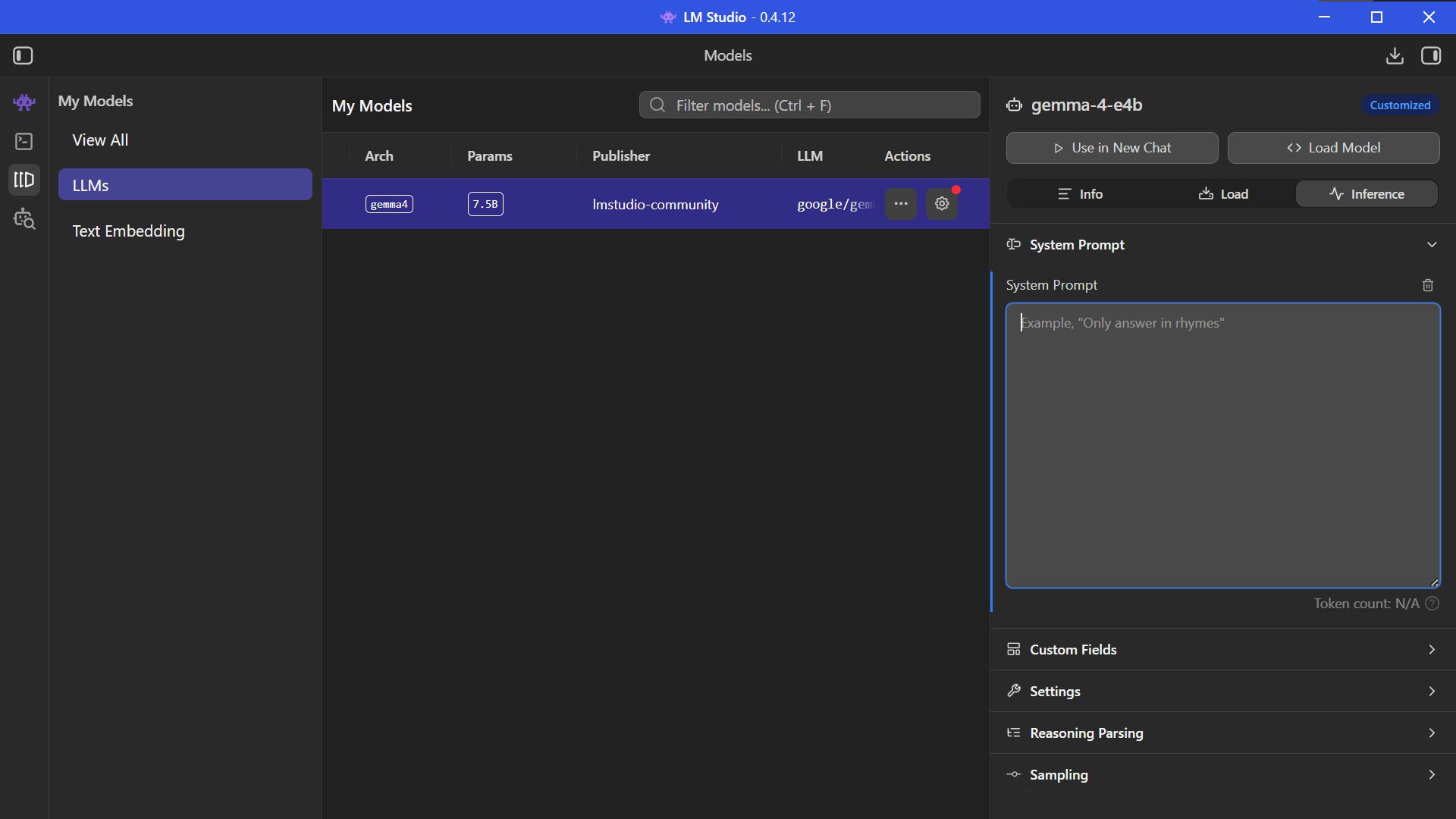Collapse the System Prompt section
1456x819 pixels.
[x=1432, y=244]
